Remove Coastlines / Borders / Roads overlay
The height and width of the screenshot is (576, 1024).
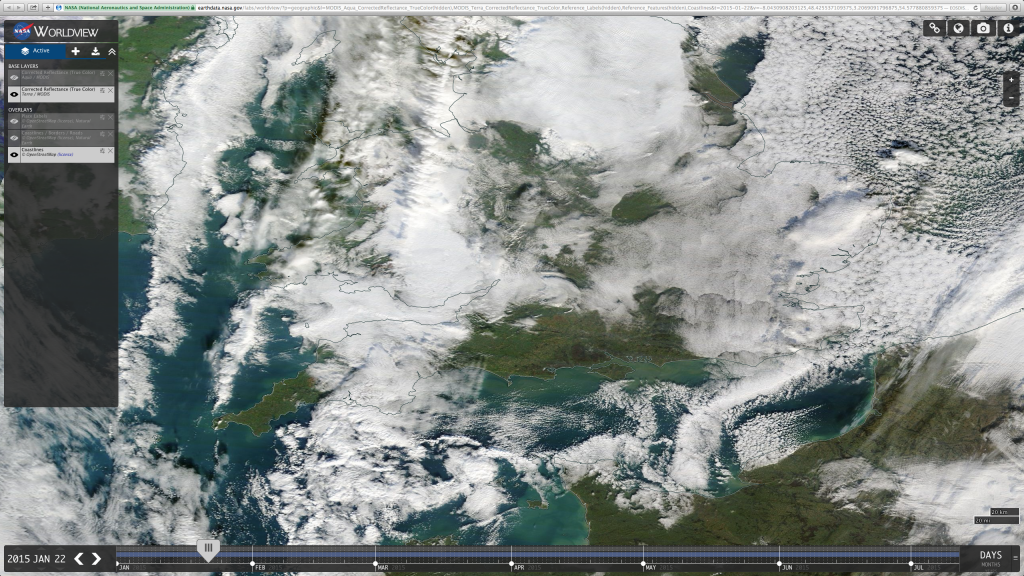pos(110,134)
